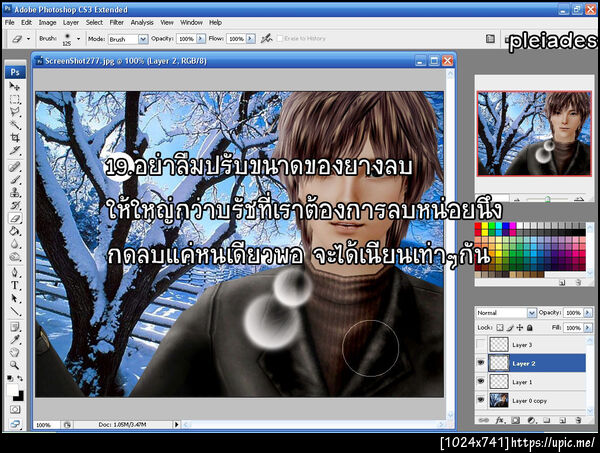The height and width of the screenshot is (453, 600).
Task: Select the Slice tool
Action: point(15,150)
